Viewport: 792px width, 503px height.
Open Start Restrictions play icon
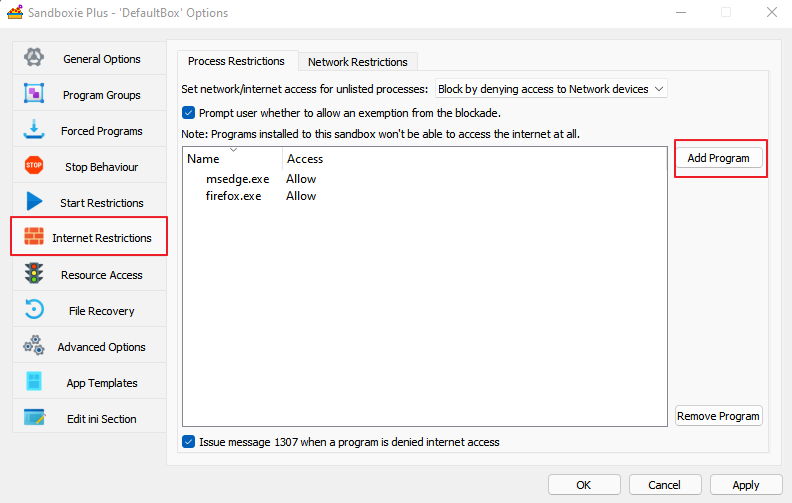(34, 203)
